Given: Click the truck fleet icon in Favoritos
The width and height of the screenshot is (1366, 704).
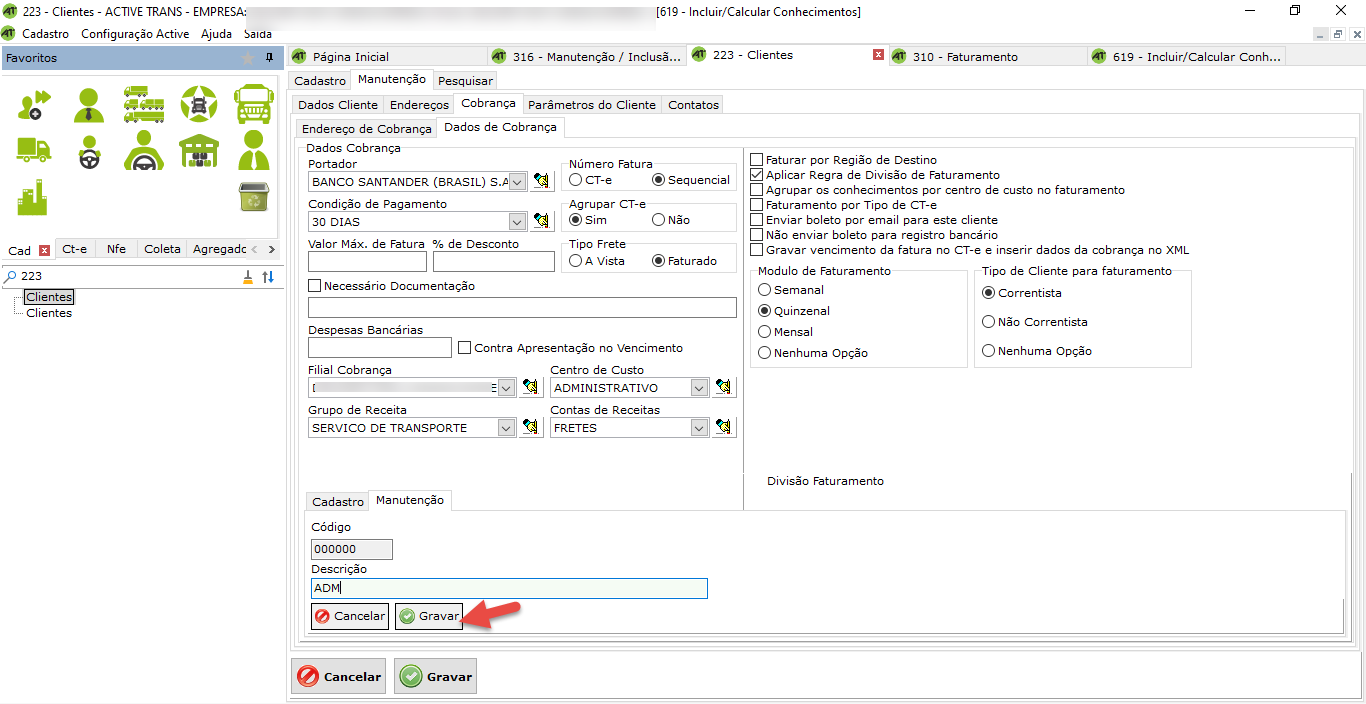Looking at the screenshot, I should pos(143,102).
